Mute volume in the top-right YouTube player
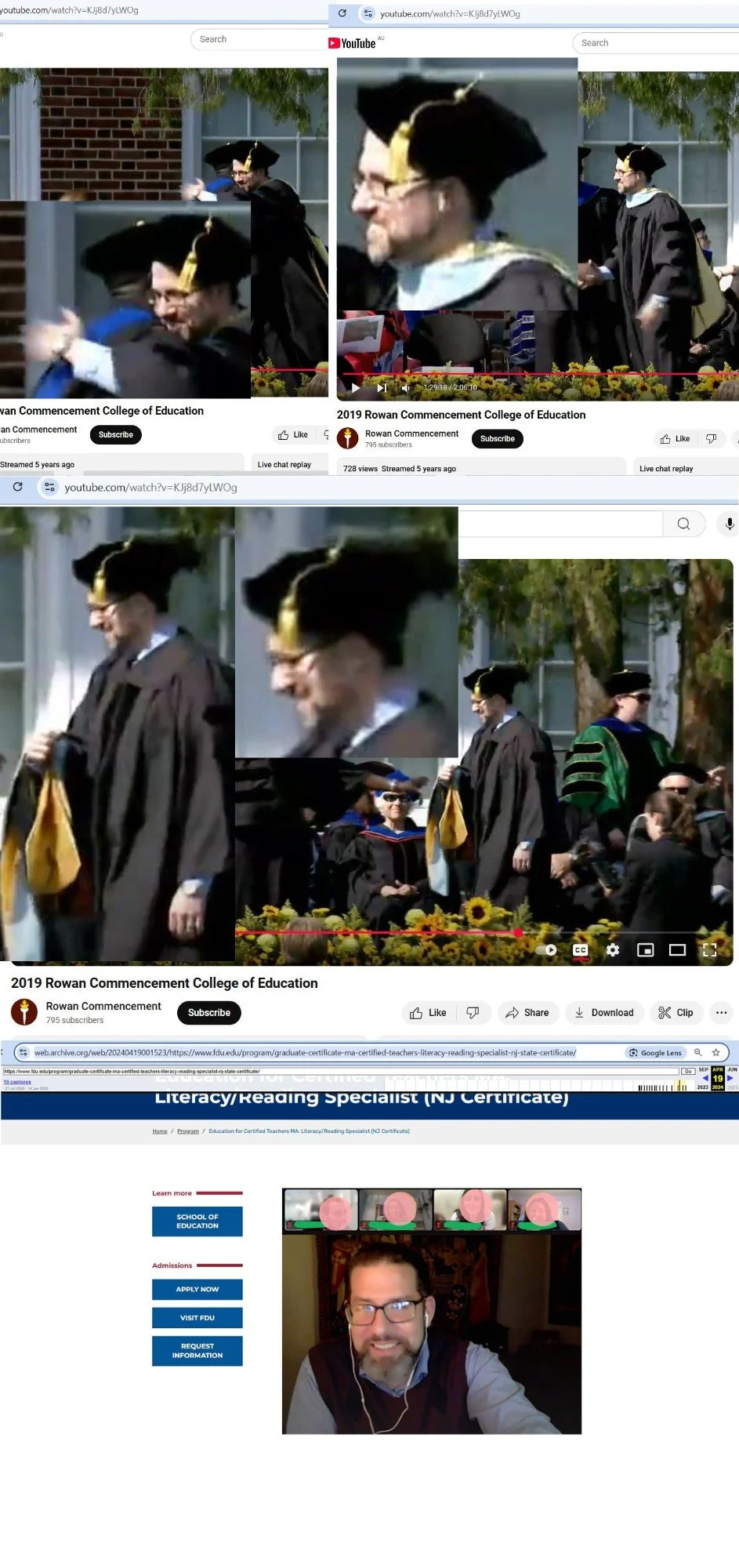The height and width of the screenshot is (1568, 739). pyautogui.click(x=406, y=387)
